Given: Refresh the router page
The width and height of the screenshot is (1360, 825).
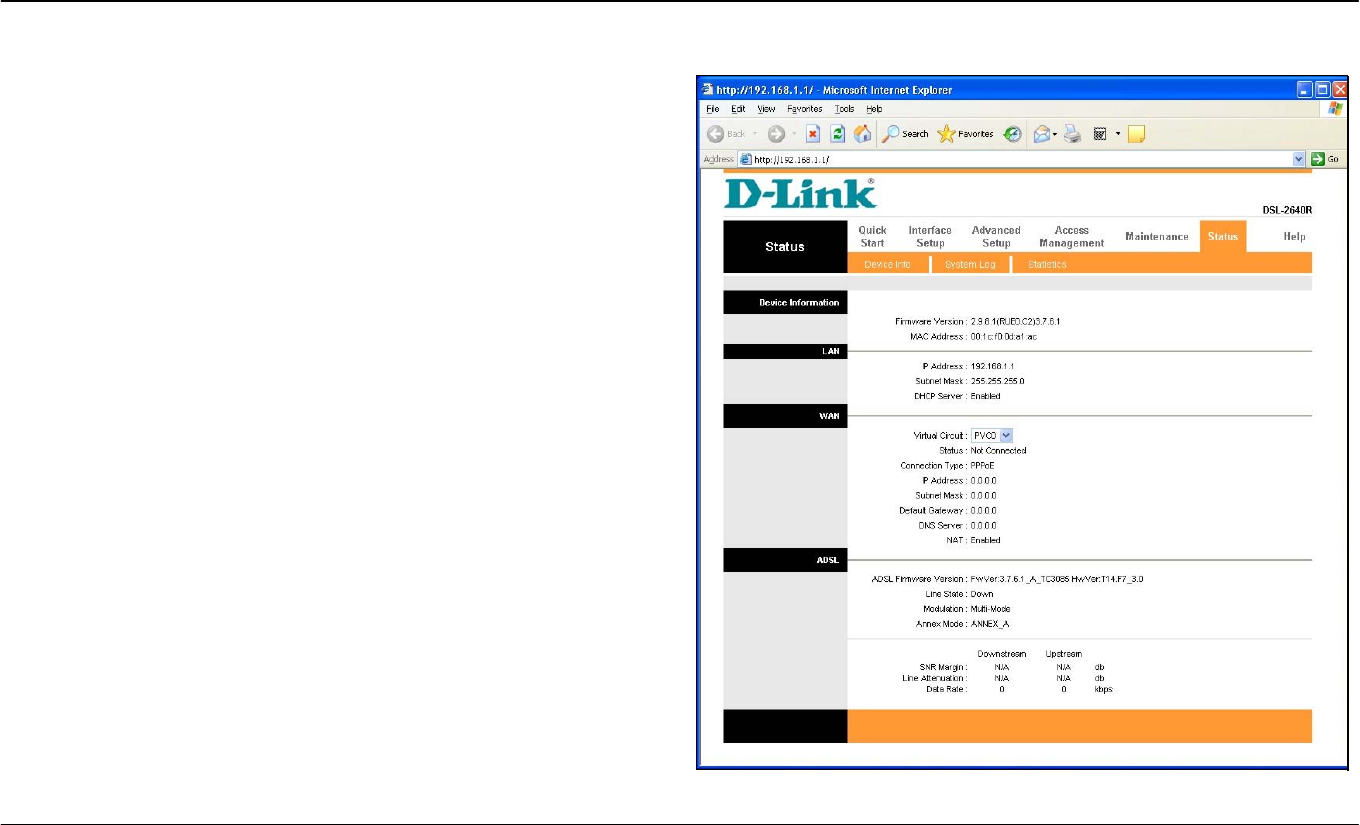Looking at the screenshot, I should [838, 134].
